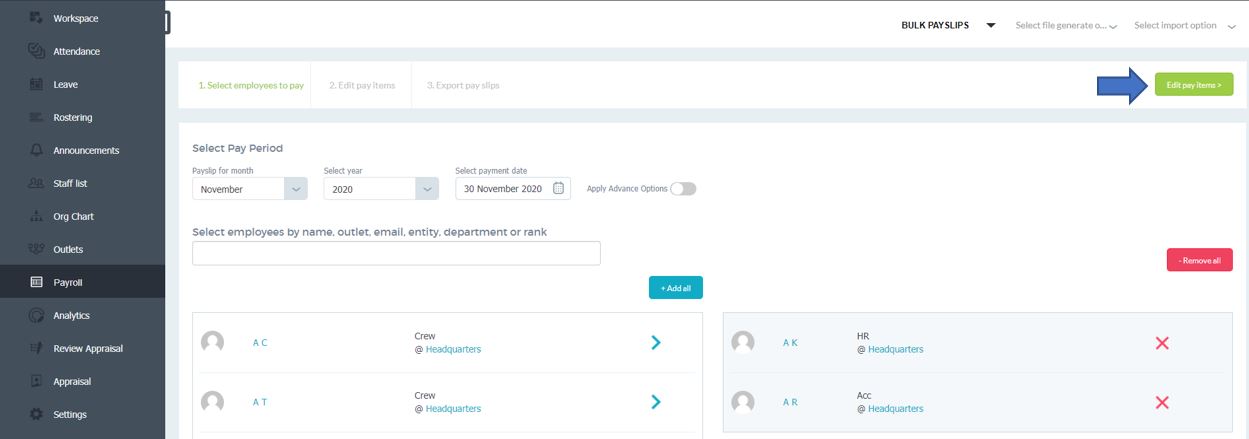1249x439 pixels.
Task: Click the green Edit pay items button
Action: (x=1194, y=85)
